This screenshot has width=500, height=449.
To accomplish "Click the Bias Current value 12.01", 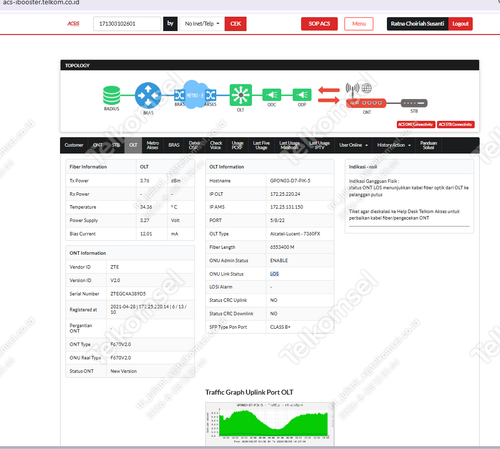I will click(146, 234).
